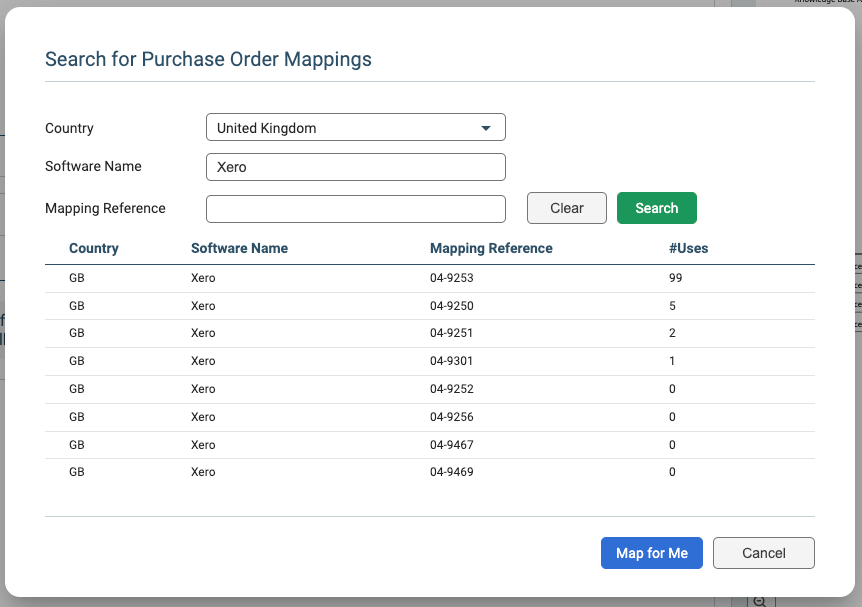The image size is (862, 607).
Task: Sort results by Mapping Reference header
Action: (491, 248)
